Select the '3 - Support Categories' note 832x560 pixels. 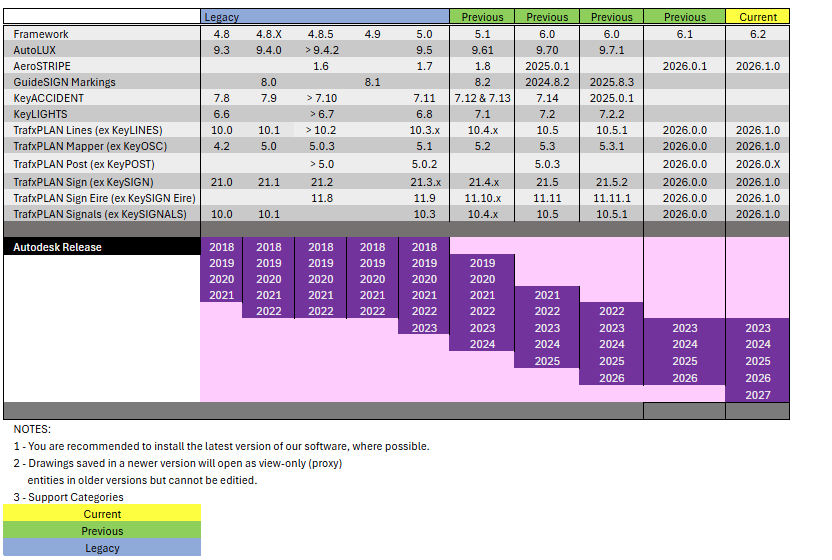68,497
